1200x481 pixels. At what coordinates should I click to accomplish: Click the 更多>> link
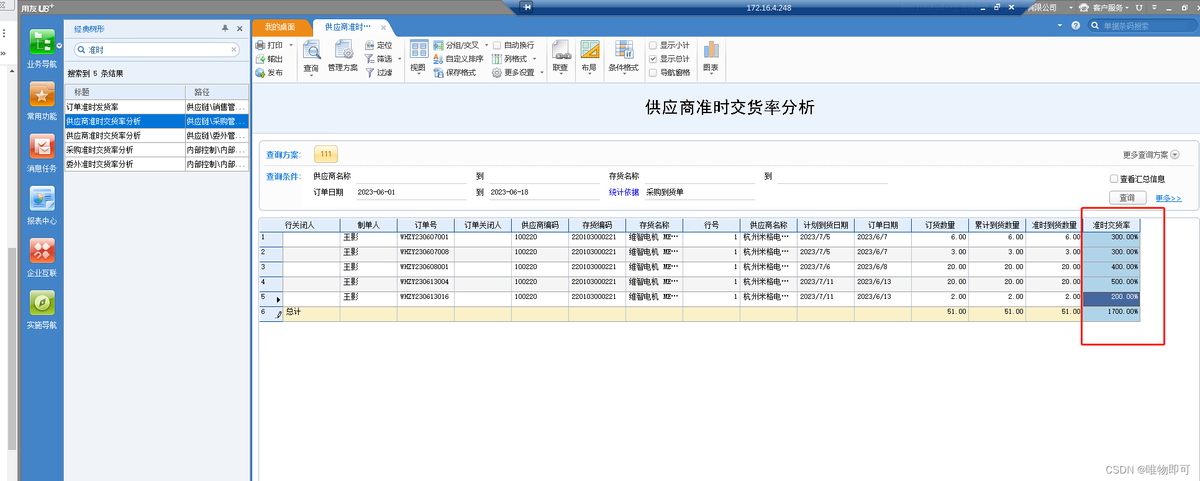(x=1168, y=198)
